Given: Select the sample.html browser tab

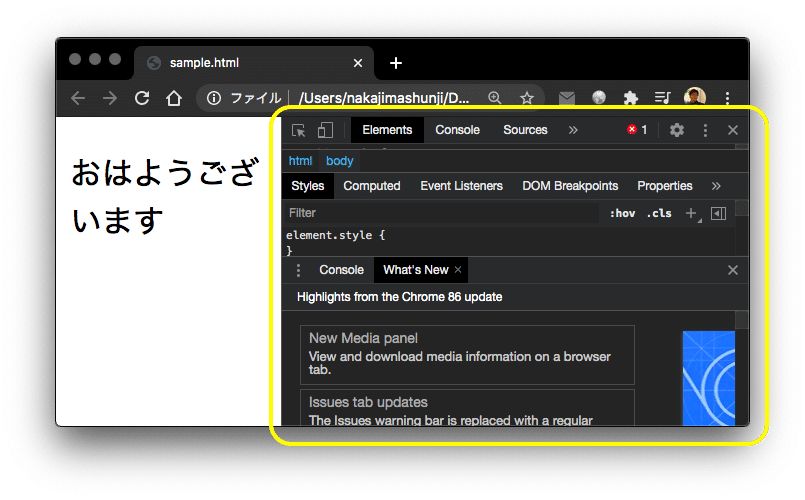Looking at the screenshot, I should pos(254,63).
